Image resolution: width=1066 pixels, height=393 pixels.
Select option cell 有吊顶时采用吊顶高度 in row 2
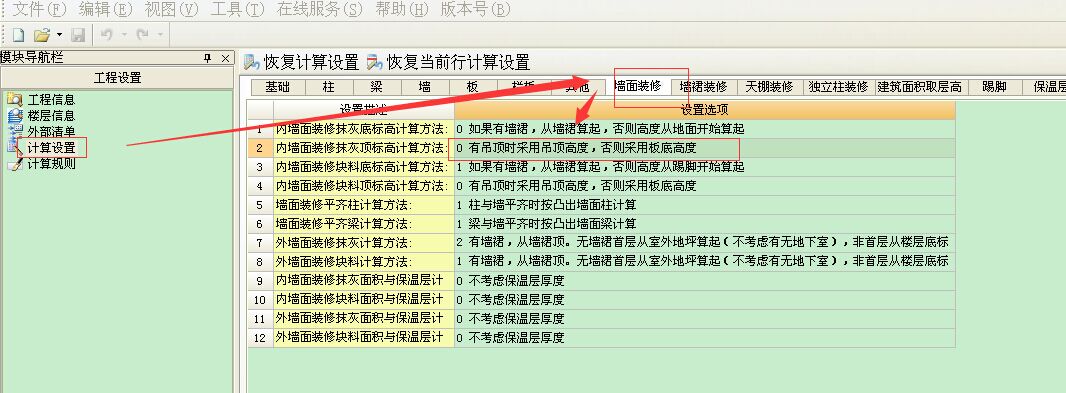[704, 148]
